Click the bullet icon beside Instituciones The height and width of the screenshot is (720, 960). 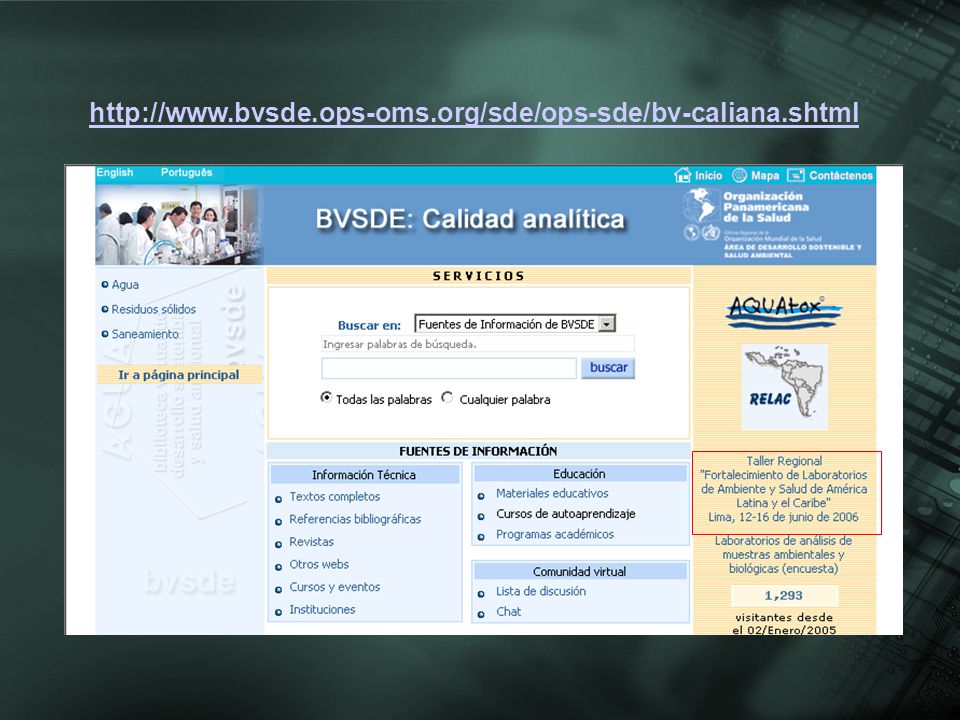(x=279, y=612)
